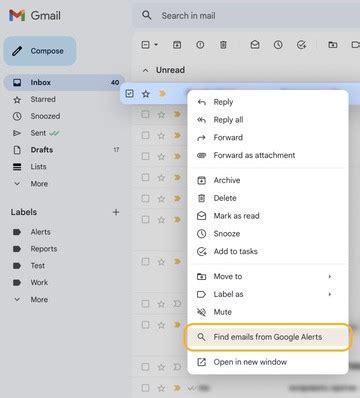Click the Unread section heading text
The height and width of the screenshot is (398, 360).
pyautogui.click(x=170, y=70)
